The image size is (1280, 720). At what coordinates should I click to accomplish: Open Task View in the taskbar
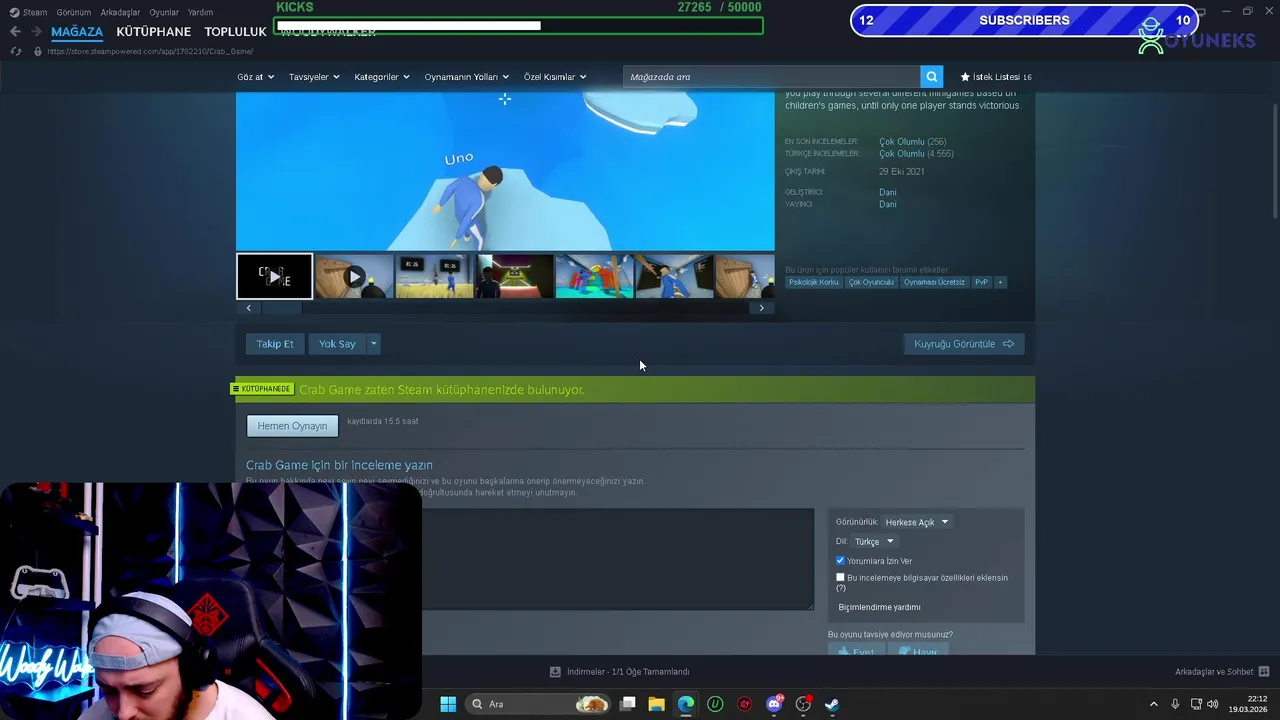[628, 704]
